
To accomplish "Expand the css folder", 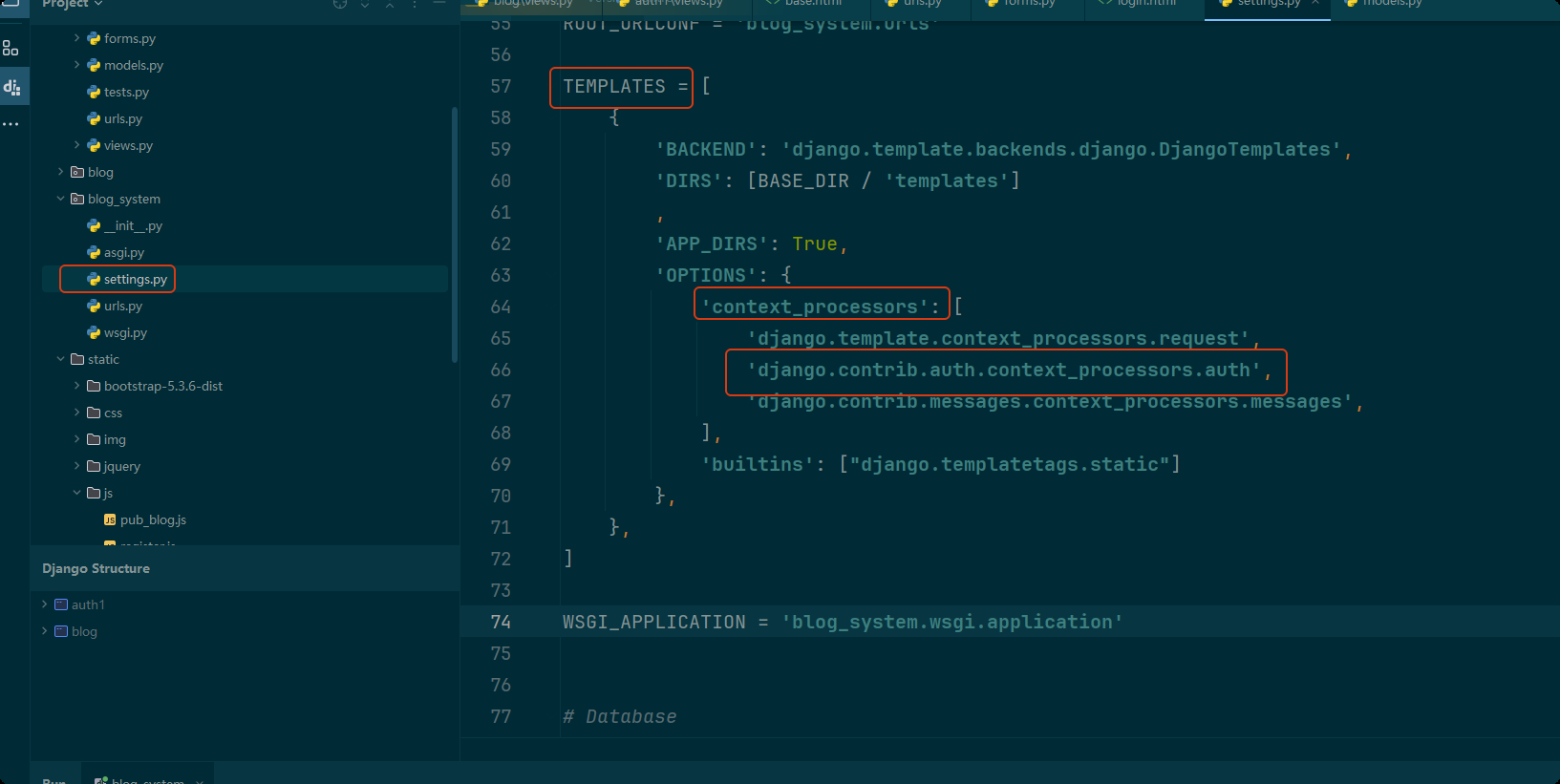I will [x=77, y=413].
